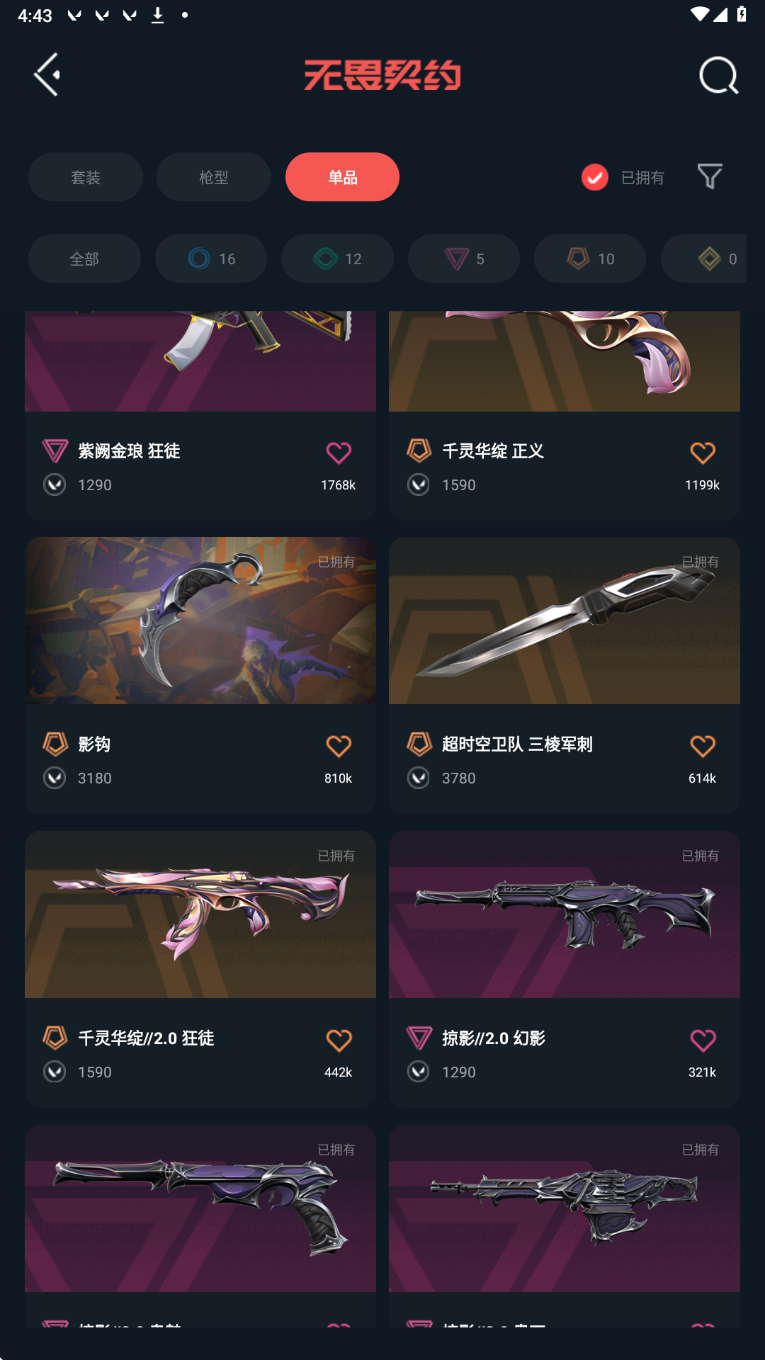The height and width of the screenshot is (1360, 765).
Task: Open the filter funnel icon
Action: pos(710,177)
